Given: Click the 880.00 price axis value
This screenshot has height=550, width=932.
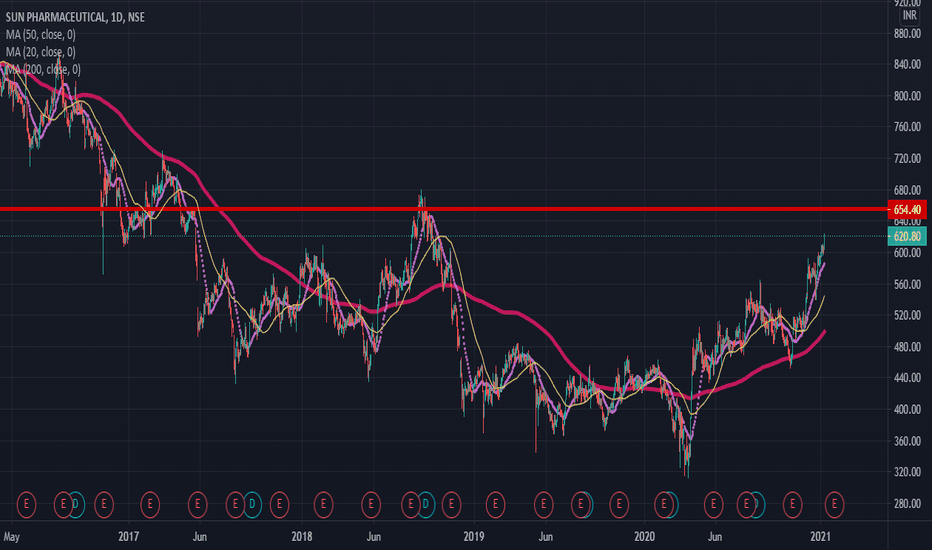Looking at the screenshot, I should coord(907,34).
